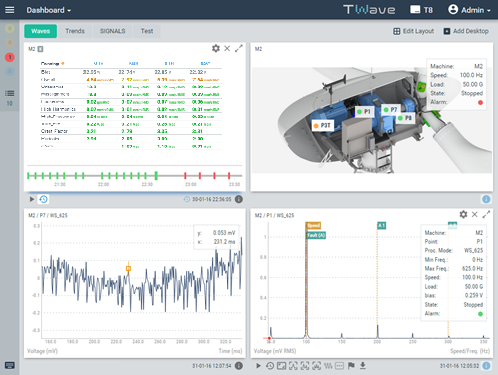Click the Edit Layout button
The image size is (498, 375).
coord(414,31)
